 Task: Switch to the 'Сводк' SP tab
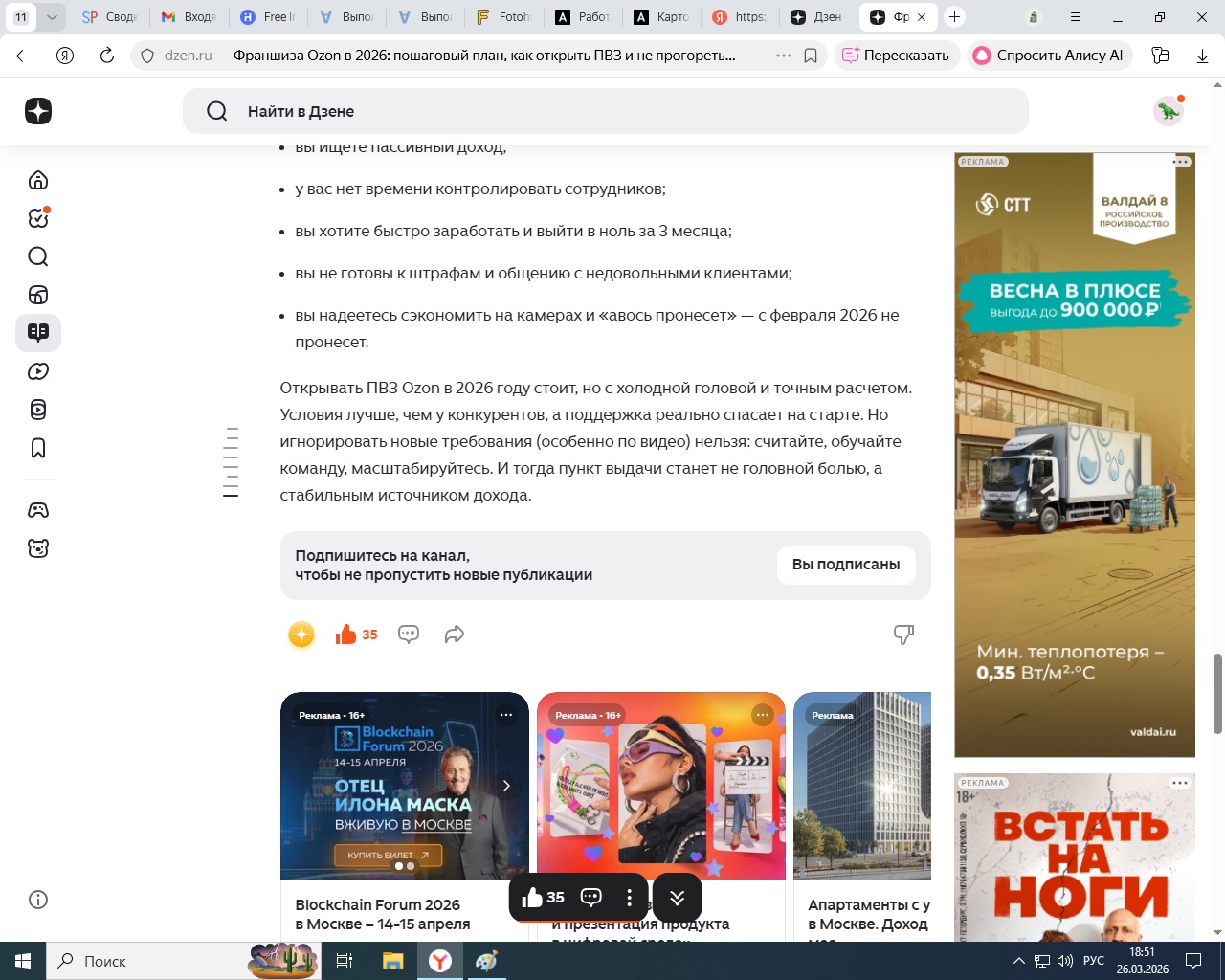point(110,17)
